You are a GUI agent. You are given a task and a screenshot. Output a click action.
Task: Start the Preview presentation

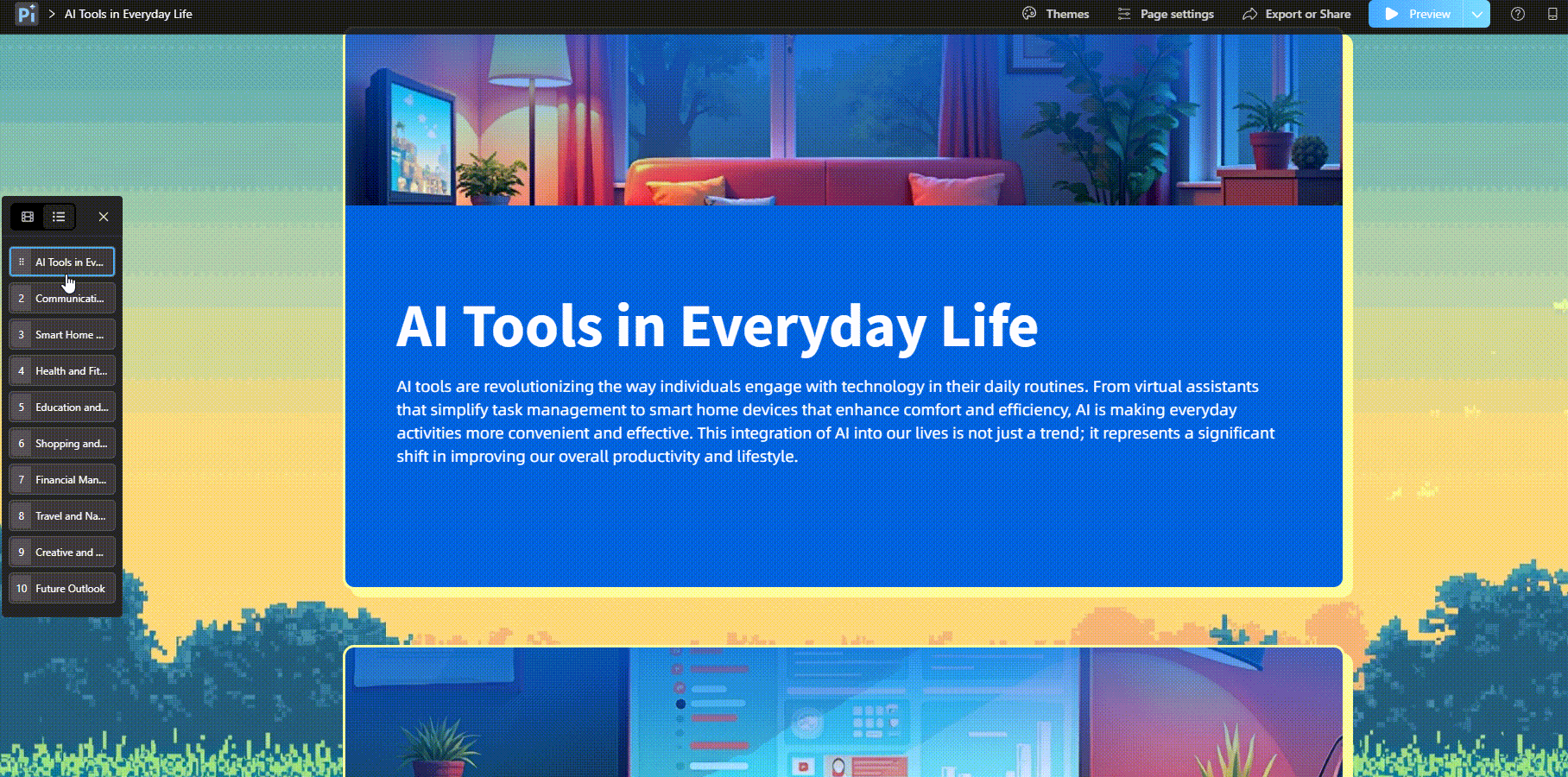(1417, 14)
